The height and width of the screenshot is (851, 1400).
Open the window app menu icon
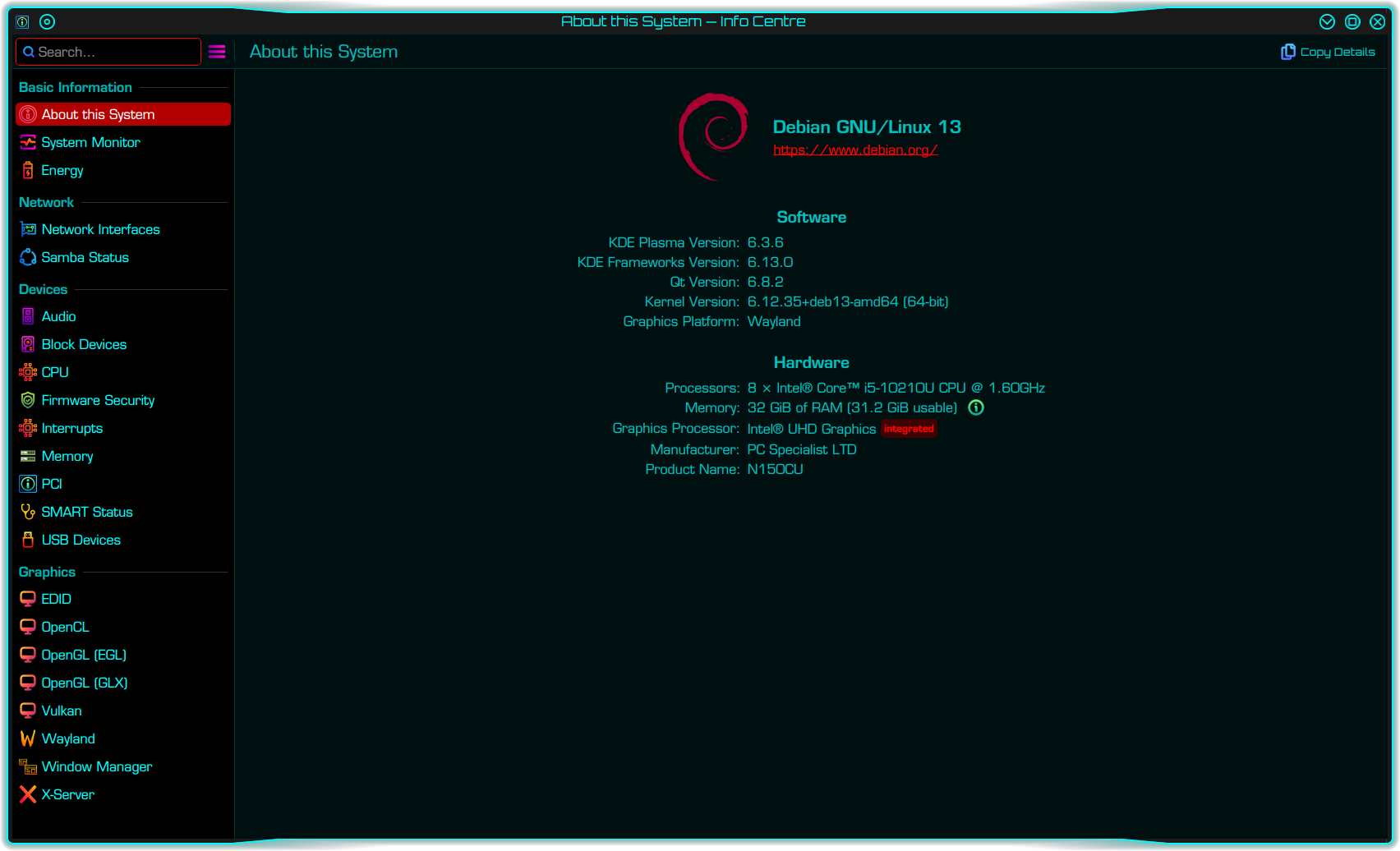point(23,21)
